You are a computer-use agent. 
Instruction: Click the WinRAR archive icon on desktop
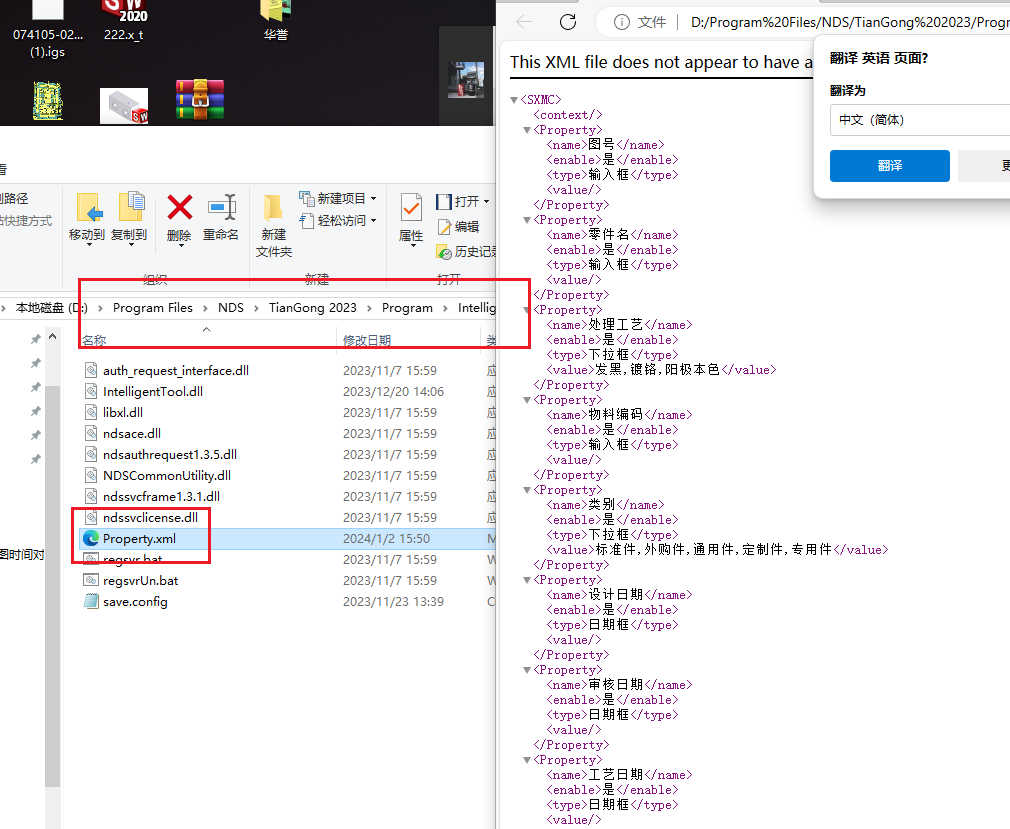pos(200,101)
